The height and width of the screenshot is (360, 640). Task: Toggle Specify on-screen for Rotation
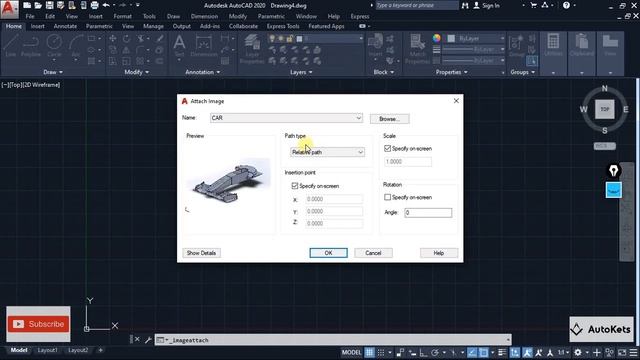point(387,197)
